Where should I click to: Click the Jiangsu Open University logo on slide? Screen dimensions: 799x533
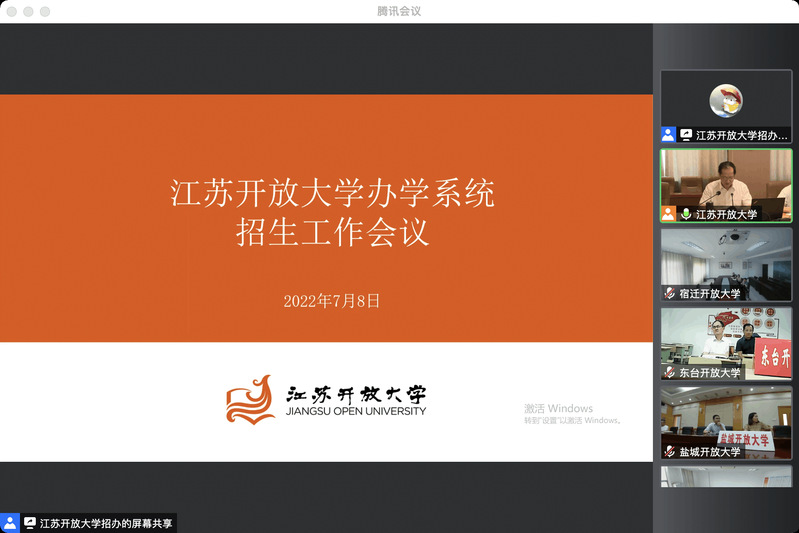click(326, 398)
